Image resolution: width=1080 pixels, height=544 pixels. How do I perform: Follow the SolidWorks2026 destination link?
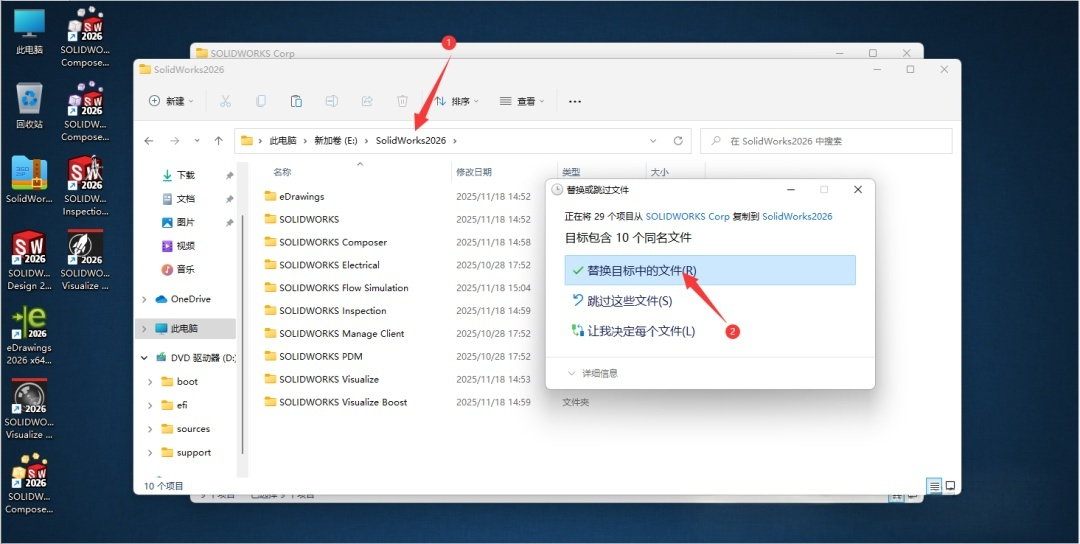tap(797, 216)
